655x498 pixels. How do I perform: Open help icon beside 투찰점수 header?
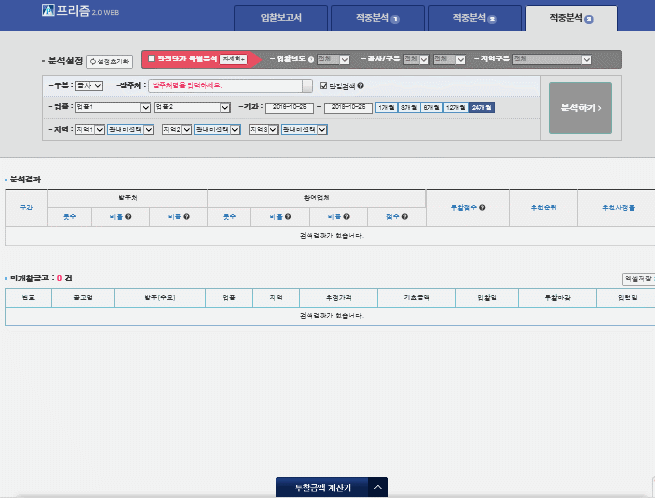click(482, 207)
